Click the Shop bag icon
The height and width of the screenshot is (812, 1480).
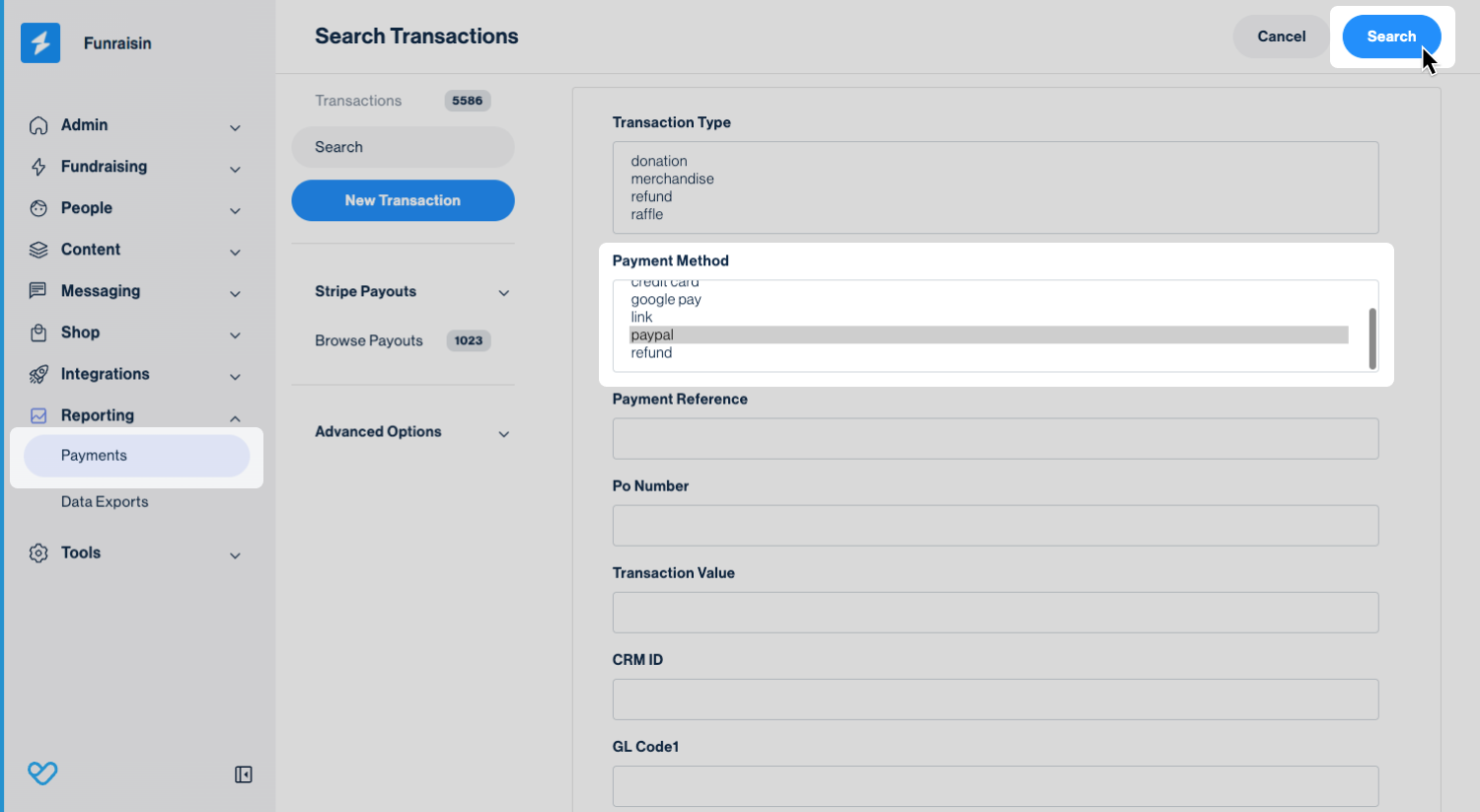(38, 332)
